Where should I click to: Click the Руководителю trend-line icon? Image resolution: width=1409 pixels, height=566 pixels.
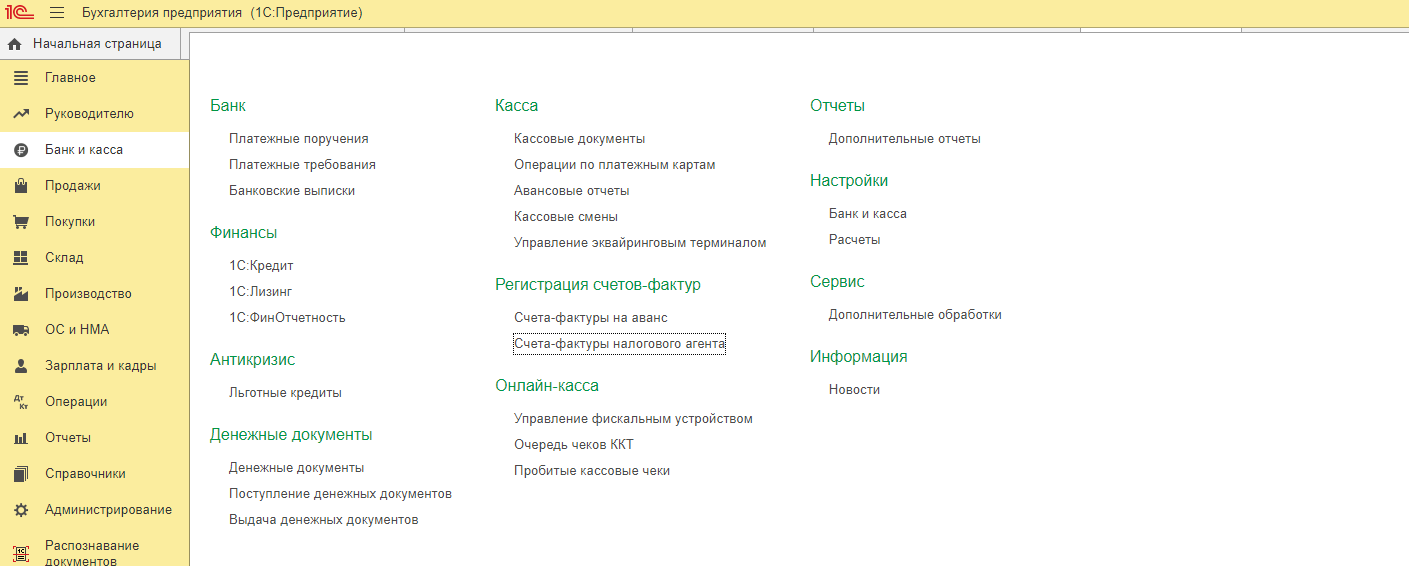pyautogui.click(x=21, y=114)
